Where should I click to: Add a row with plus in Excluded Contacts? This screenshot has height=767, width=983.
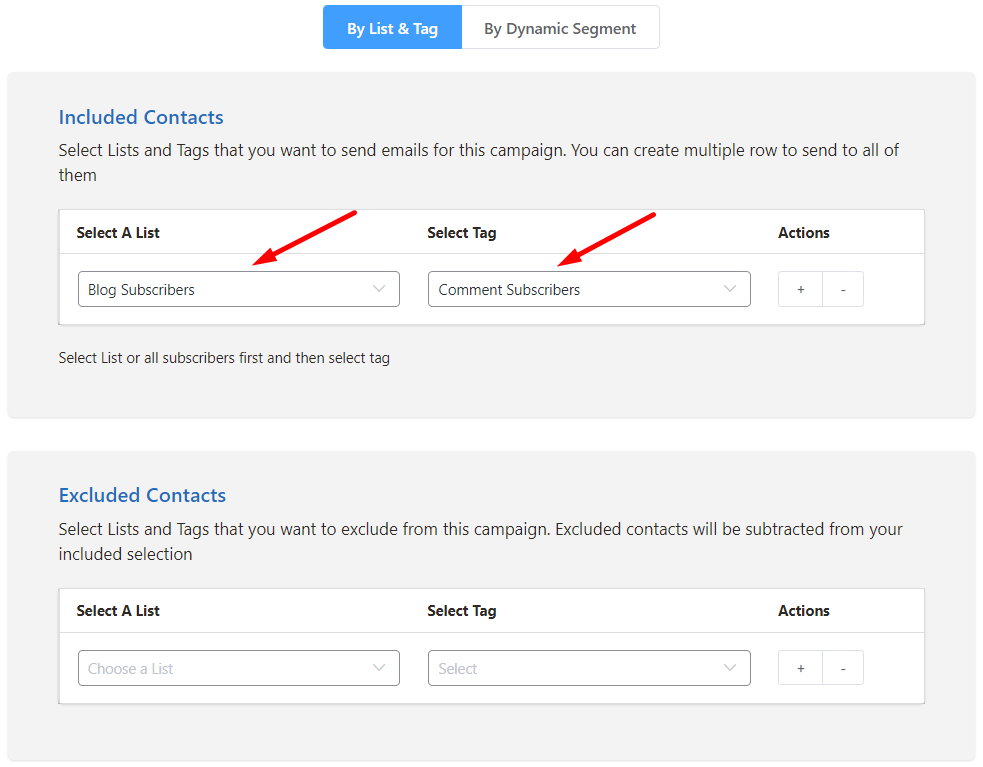click(801, 668)
